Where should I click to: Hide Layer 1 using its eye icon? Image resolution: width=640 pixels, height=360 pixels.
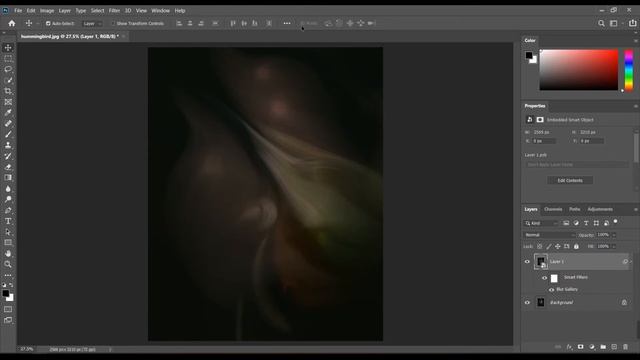527,262
